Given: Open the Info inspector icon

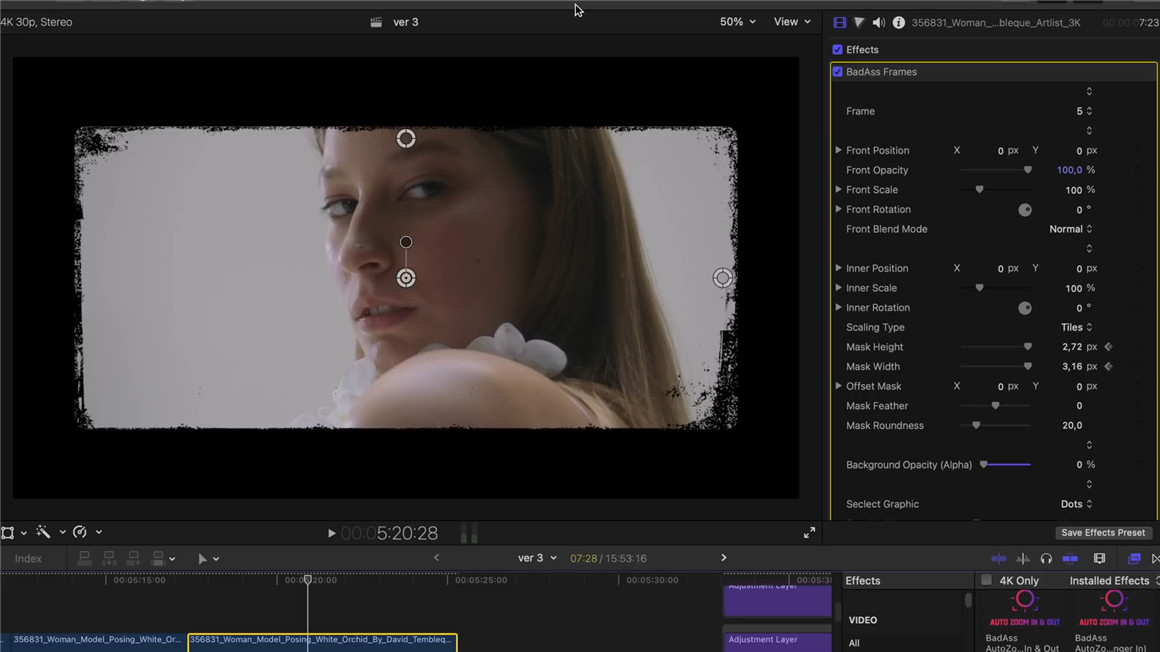Looking at the screenshot, I should pos(898,22).
